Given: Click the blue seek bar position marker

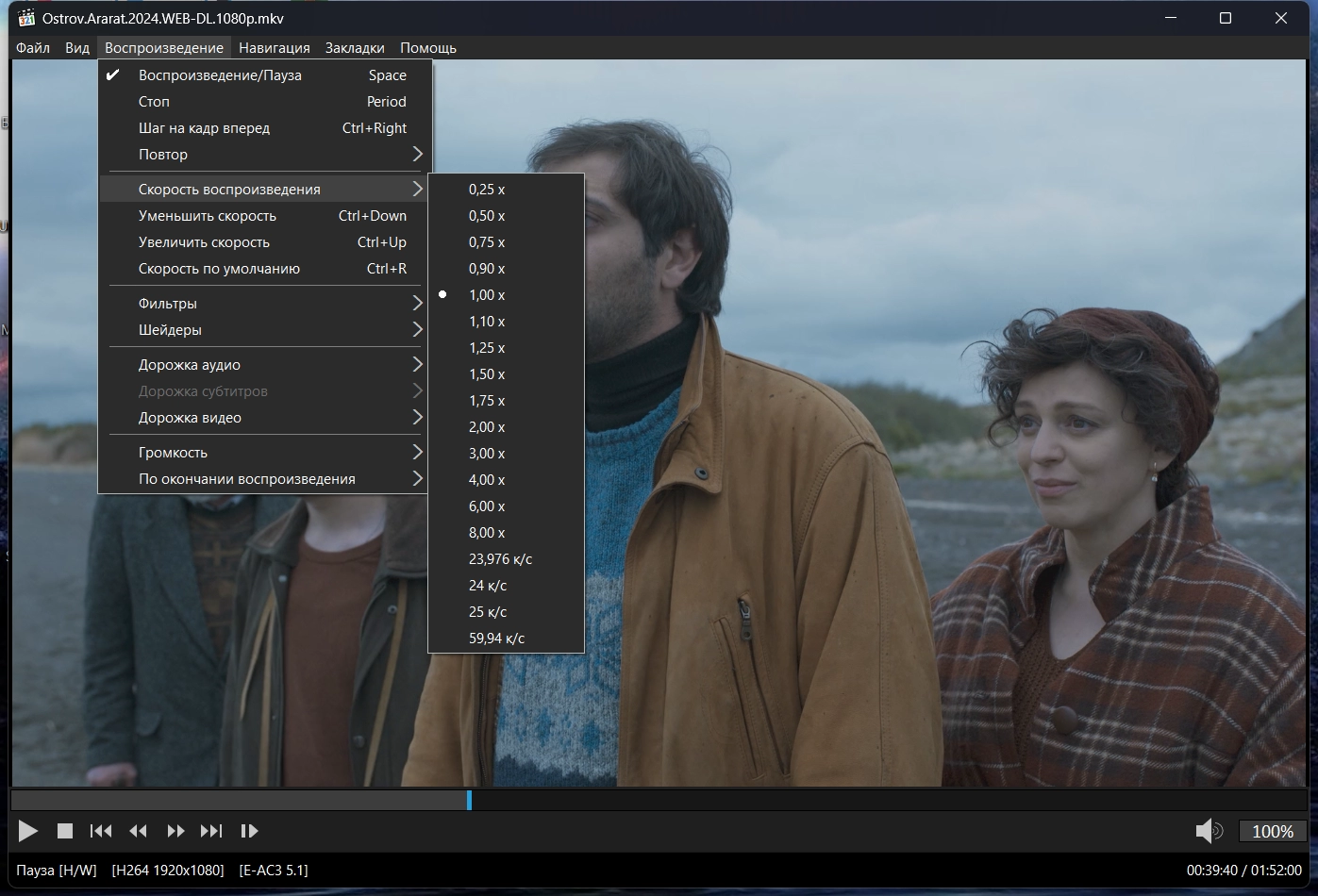Looking at the screenshot, I should tap(469, 801).
